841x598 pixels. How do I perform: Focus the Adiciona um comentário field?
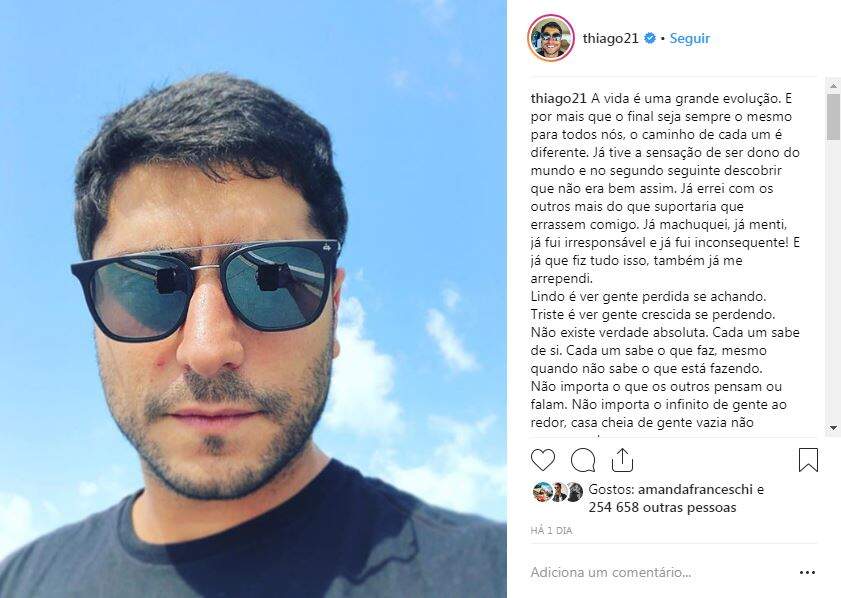(x=660, y=572)
